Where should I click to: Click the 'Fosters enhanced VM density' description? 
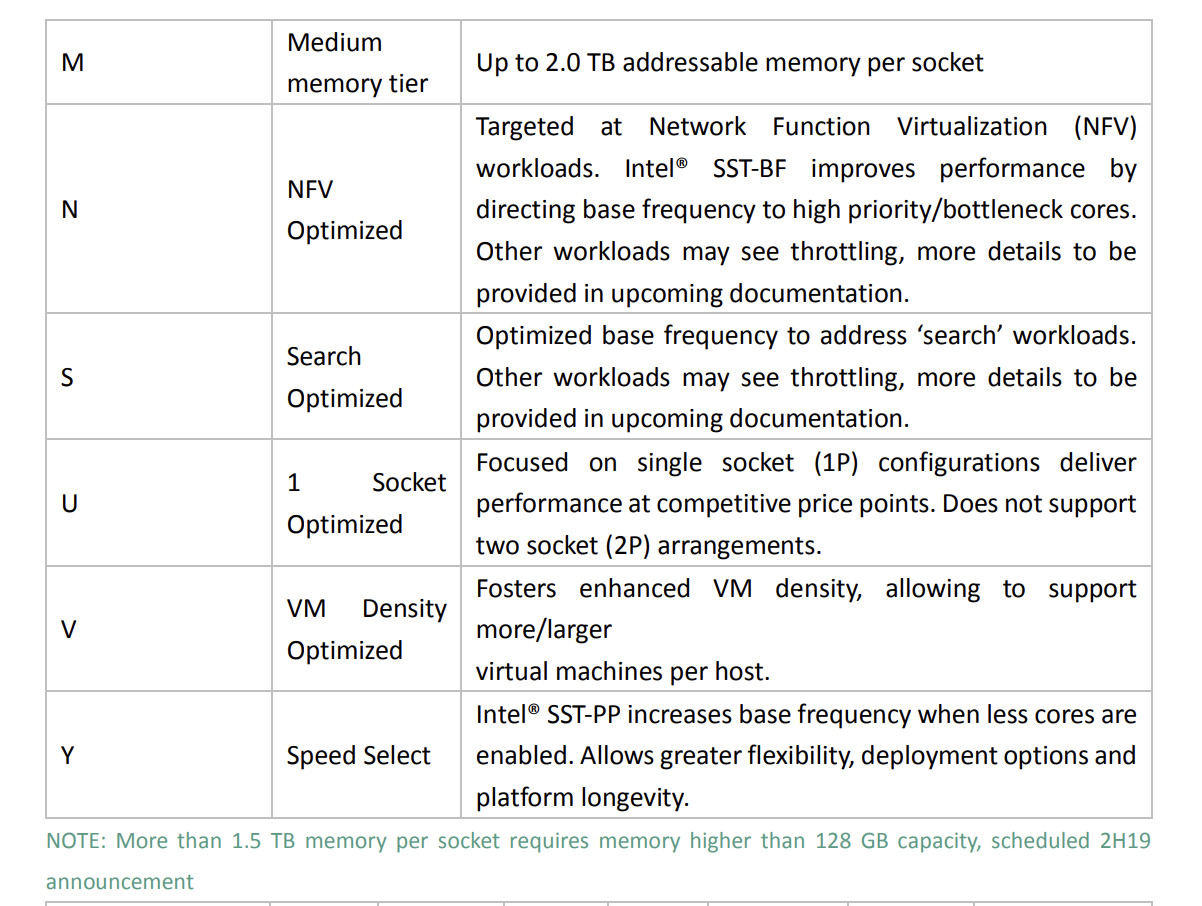pyautogui.click(x=668, y=589)
